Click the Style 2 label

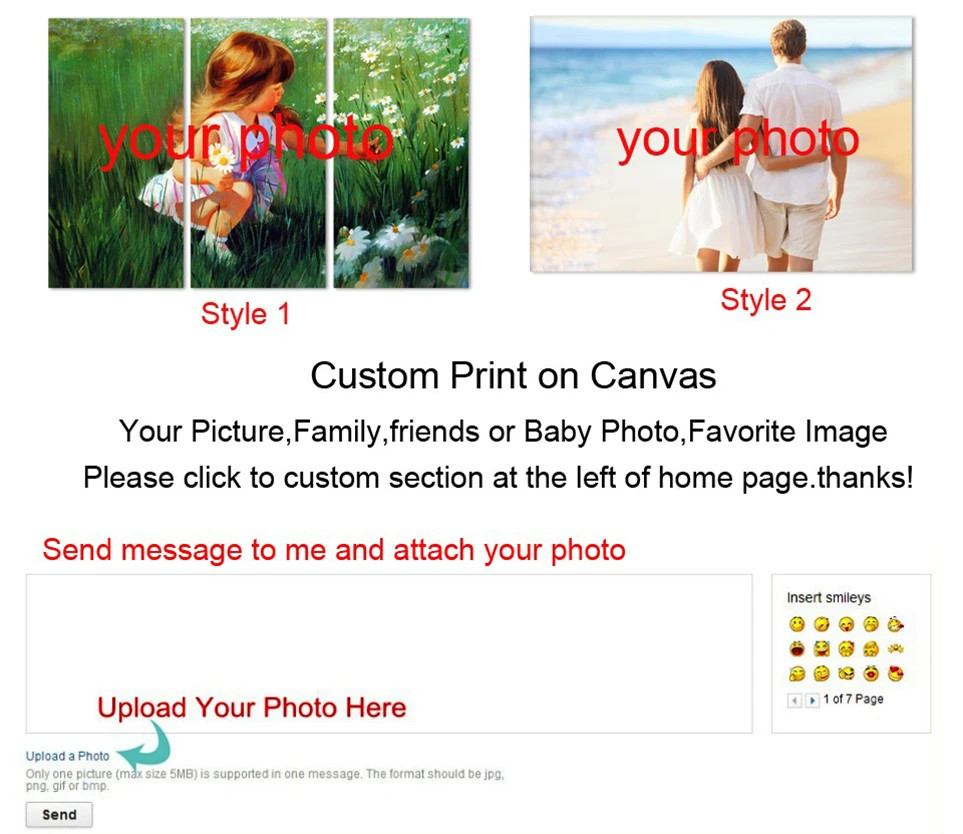[766, 300]
